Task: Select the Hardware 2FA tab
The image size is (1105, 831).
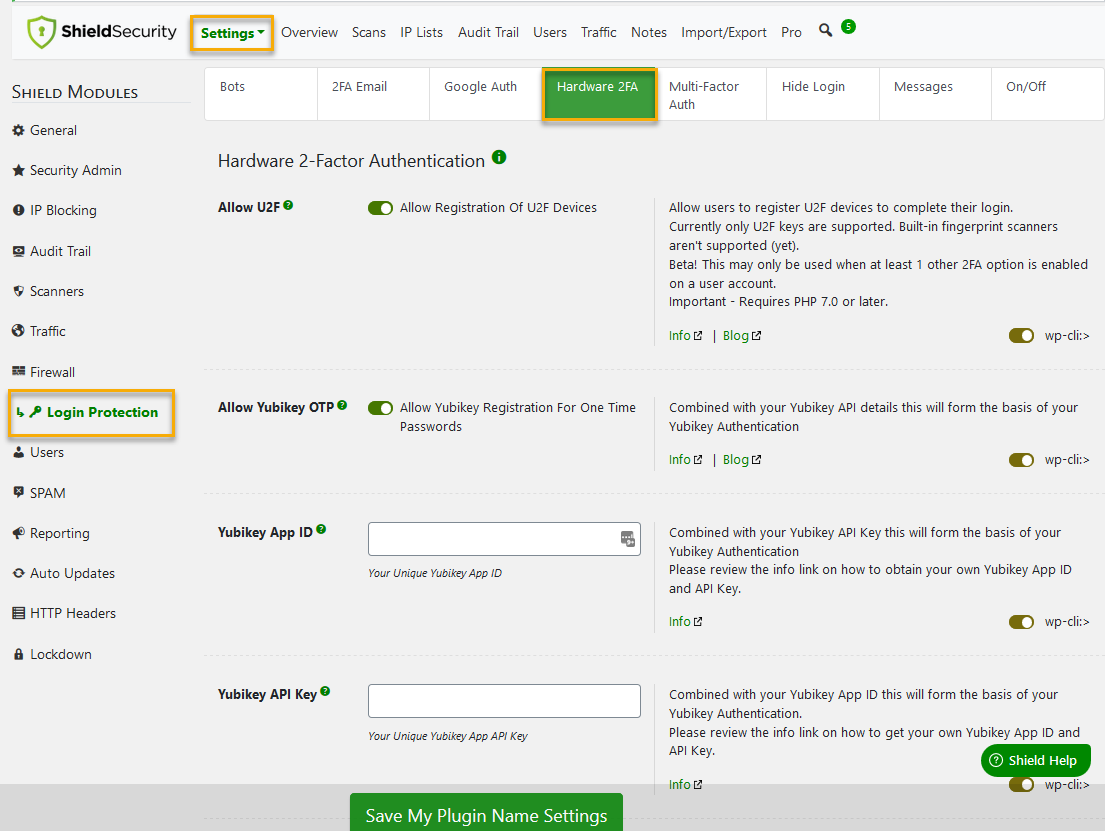Action: pyautogui.click(x=599, y=94)
